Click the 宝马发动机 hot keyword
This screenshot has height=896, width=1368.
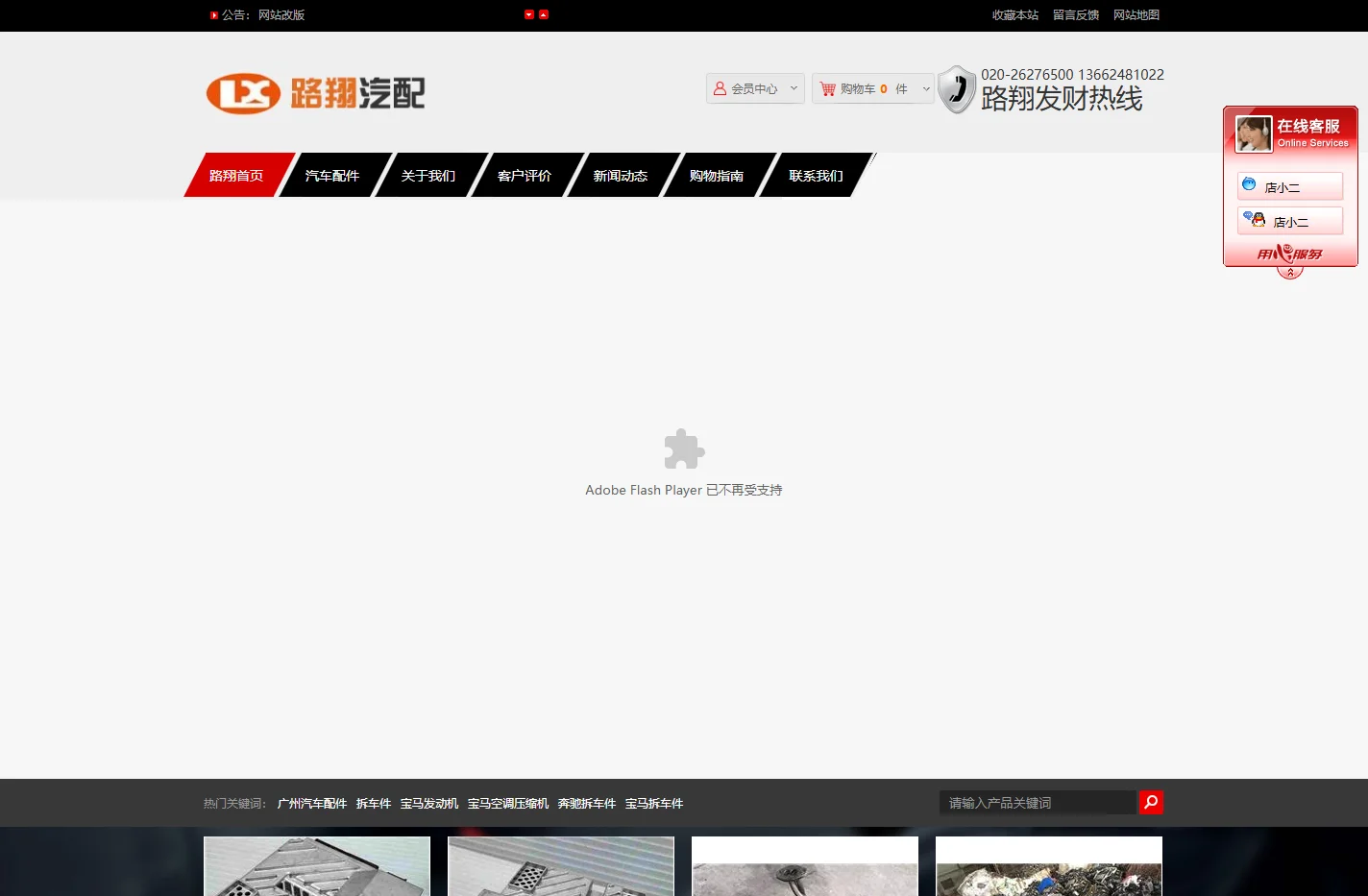click(x=429, y=804)
